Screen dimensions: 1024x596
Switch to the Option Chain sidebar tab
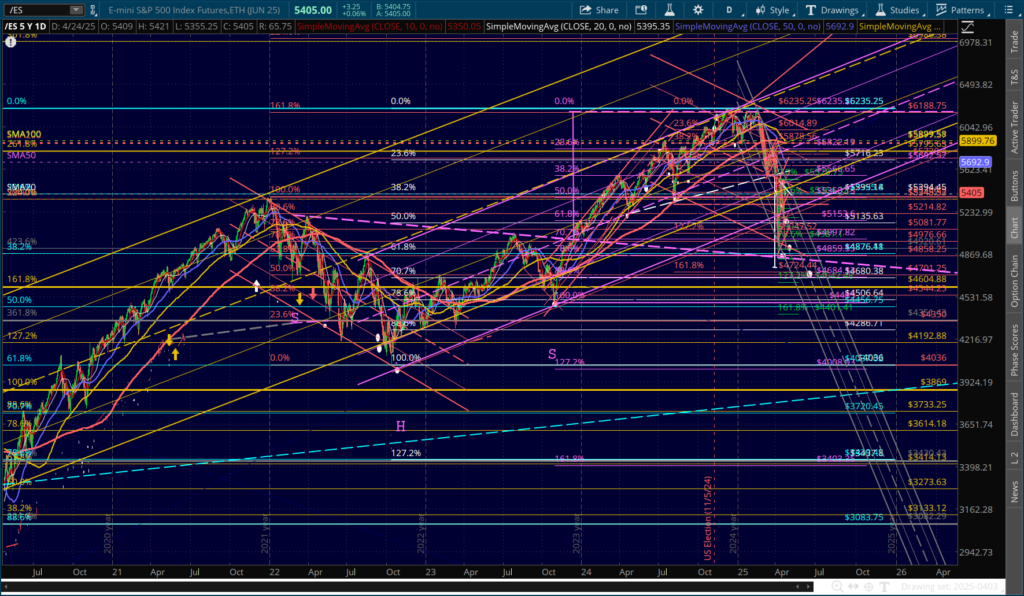click(1014, 281)
